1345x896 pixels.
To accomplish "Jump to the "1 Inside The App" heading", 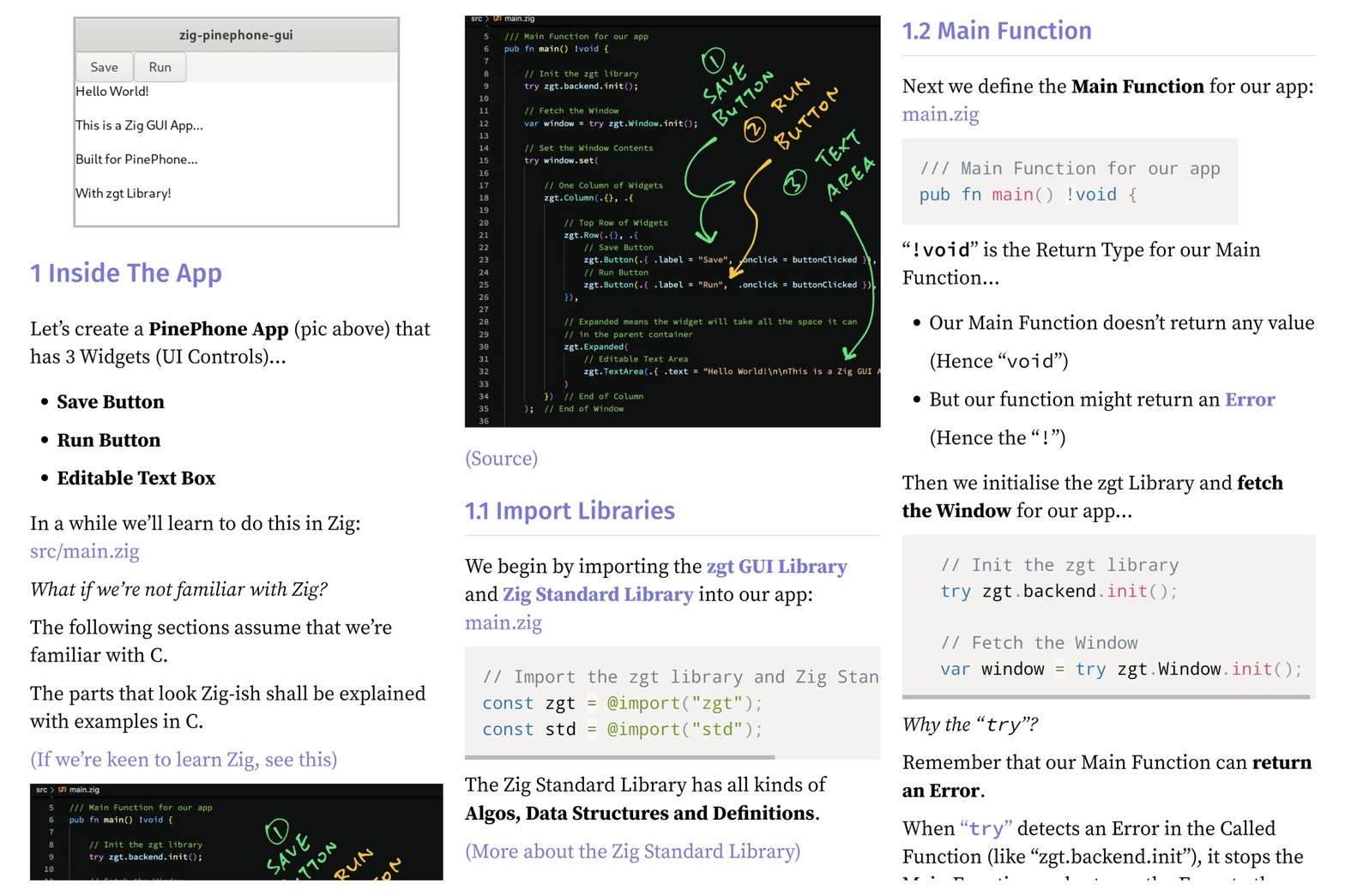I will coord(126,274).
